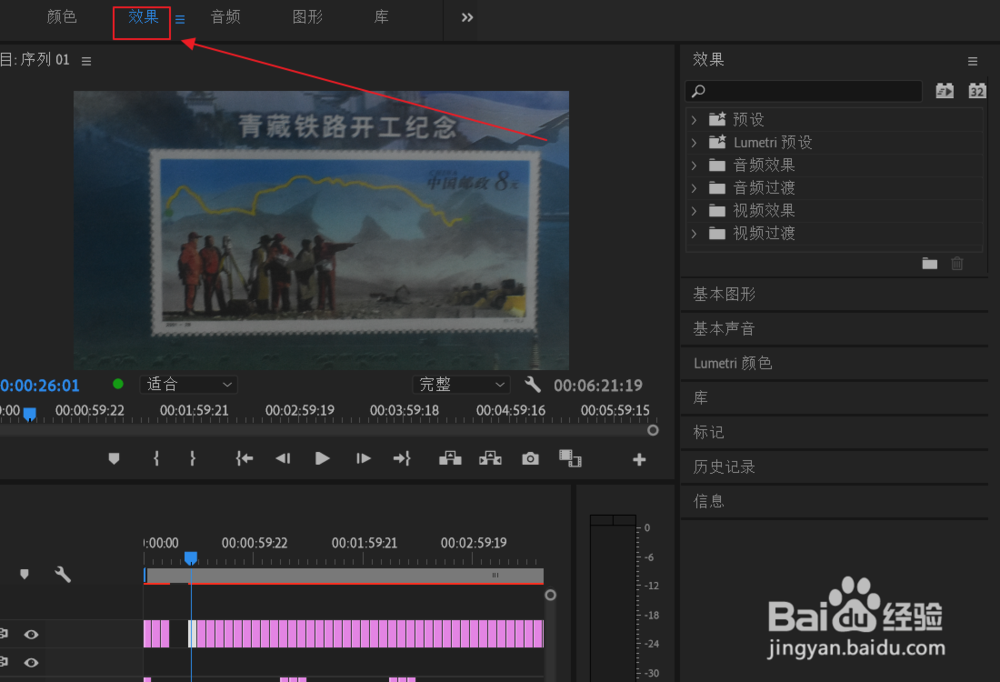Screen dimensions: 1000x682
Task: Expand the 音频过渡 folder
Action: 695,188
